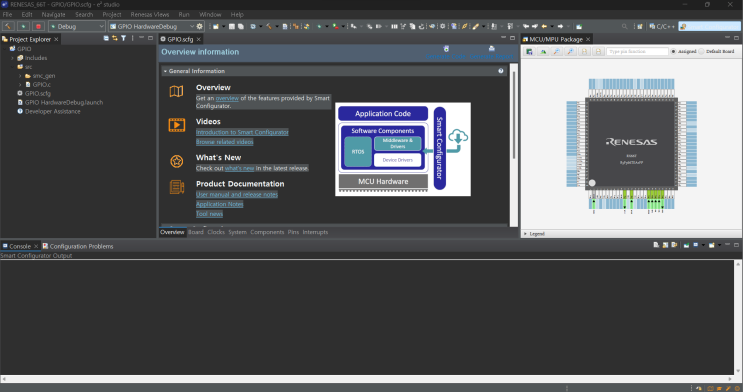
Task: Open the what's new link
Action: click(x=239, y=168)
